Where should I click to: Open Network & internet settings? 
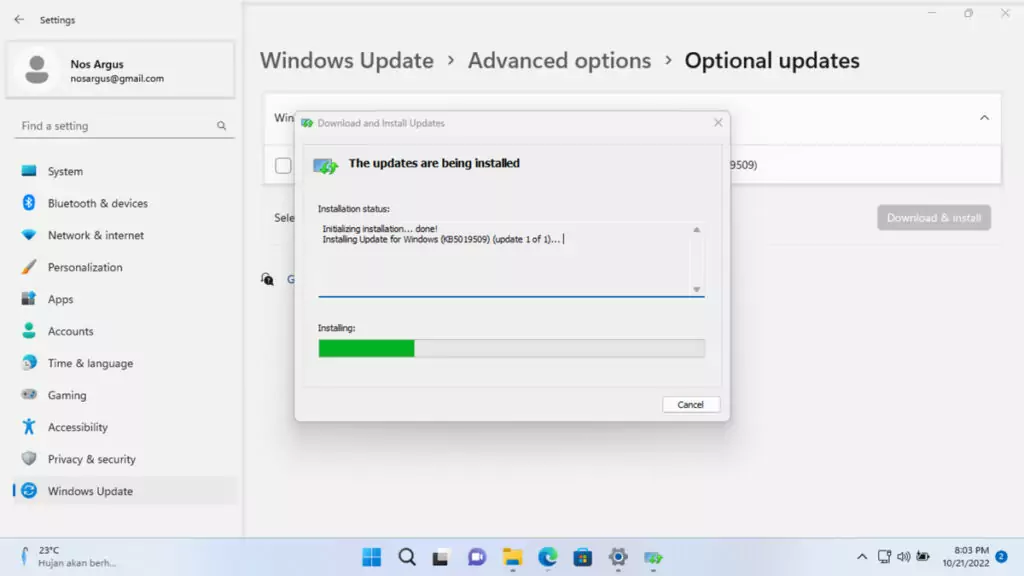125,235
